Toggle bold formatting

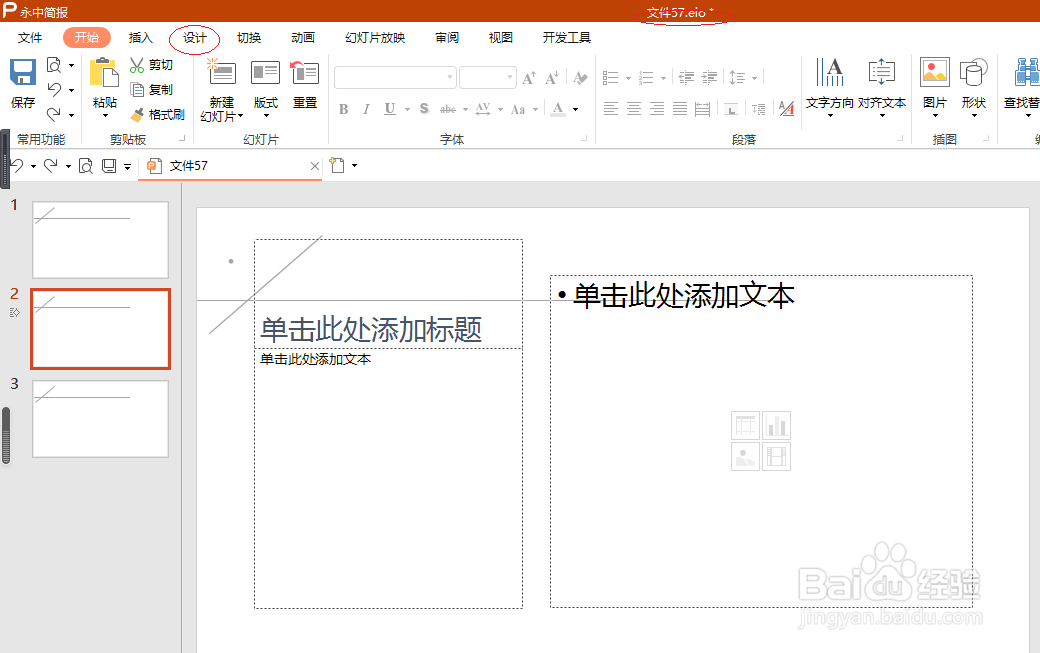point(343,108)
